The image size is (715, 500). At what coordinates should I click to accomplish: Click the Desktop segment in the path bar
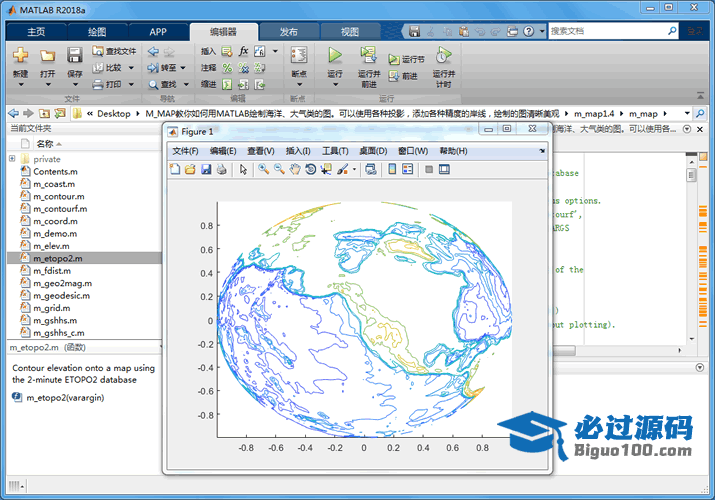pos(114,113)
